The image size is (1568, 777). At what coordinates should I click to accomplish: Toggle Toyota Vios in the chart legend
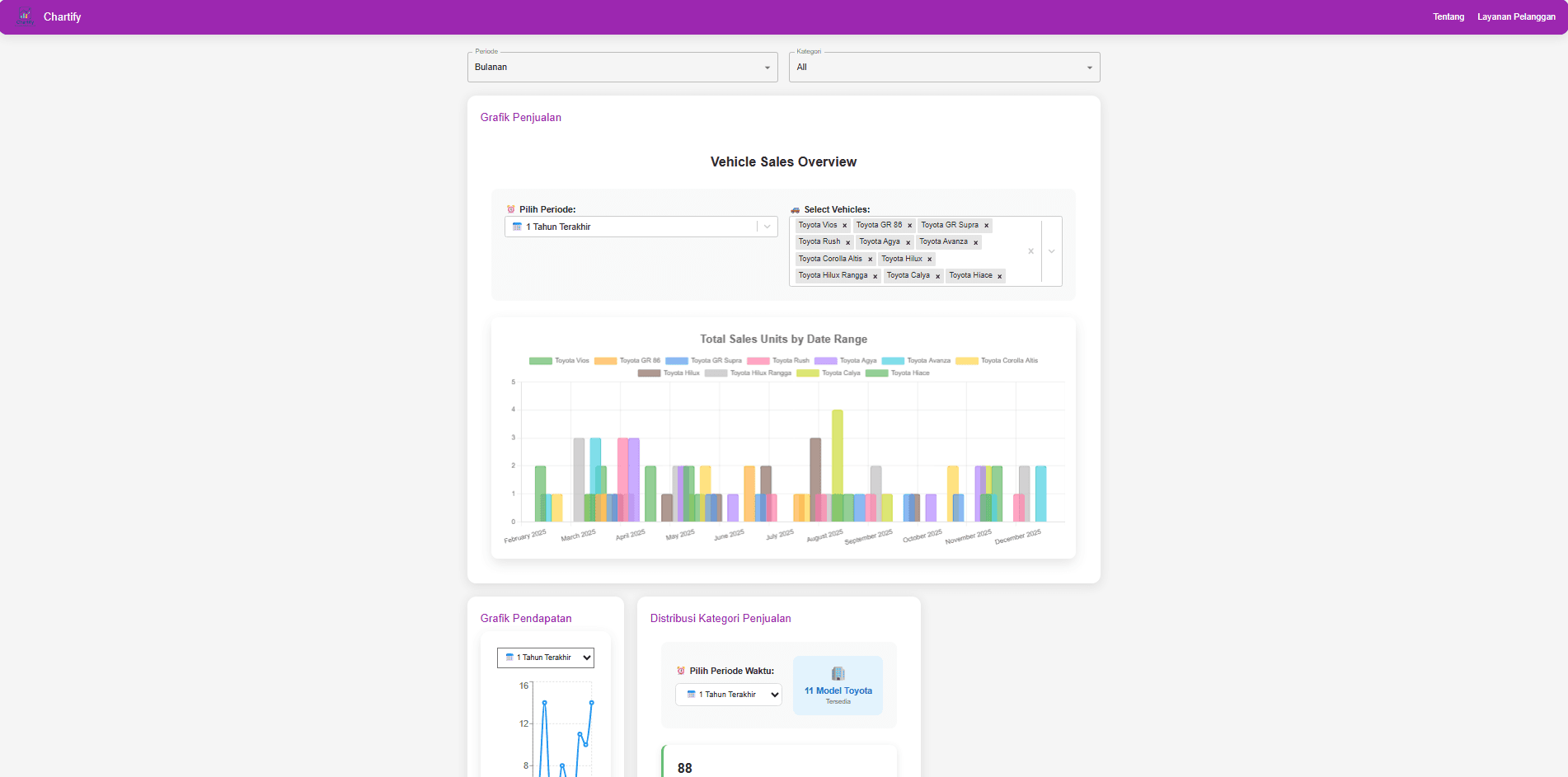pyautogui.click(x=560, y=361)
